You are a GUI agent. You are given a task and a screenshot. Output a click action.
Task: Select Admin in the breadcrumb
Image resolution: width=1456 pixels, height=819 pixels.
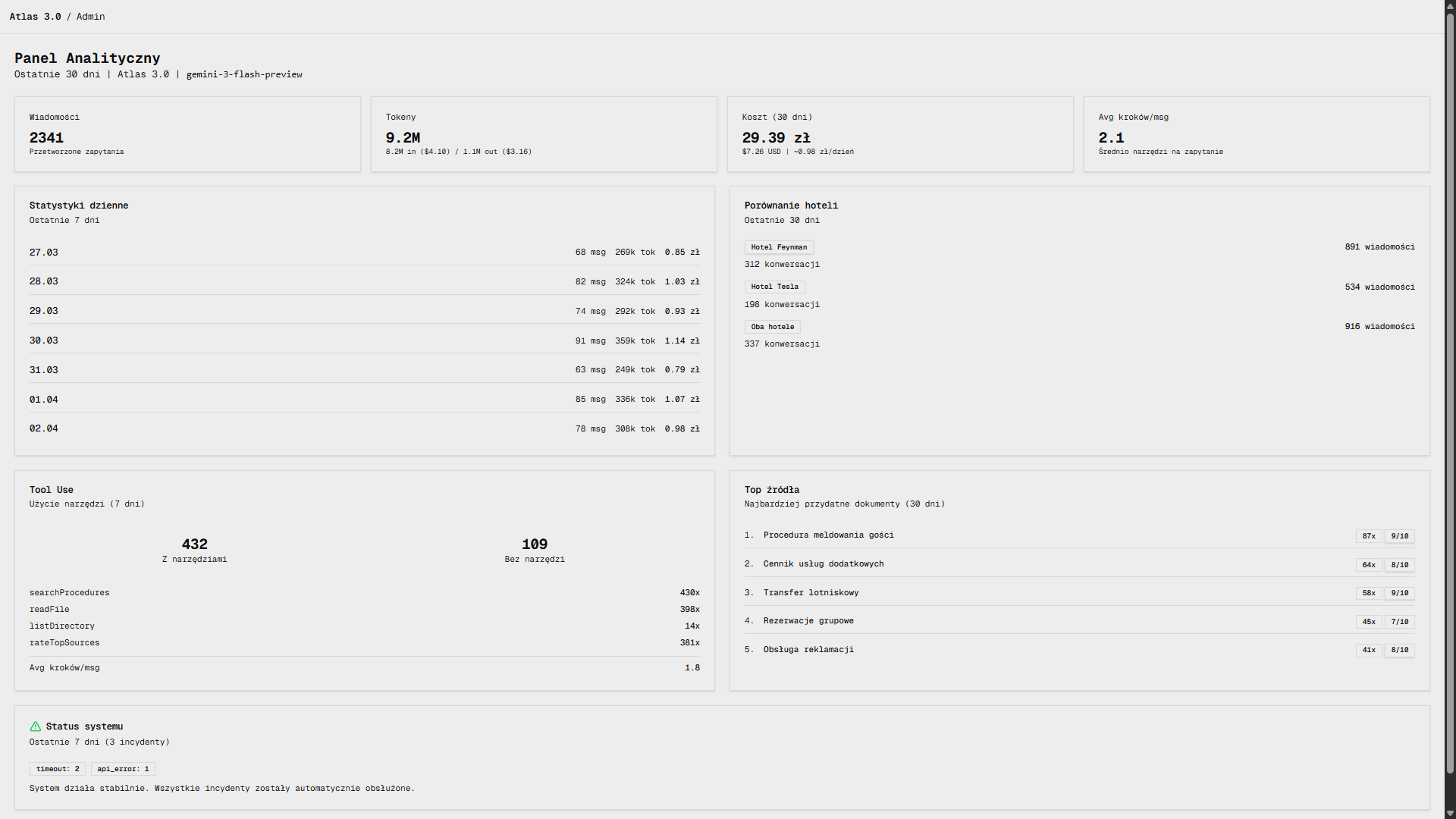(x=90, y=16)
